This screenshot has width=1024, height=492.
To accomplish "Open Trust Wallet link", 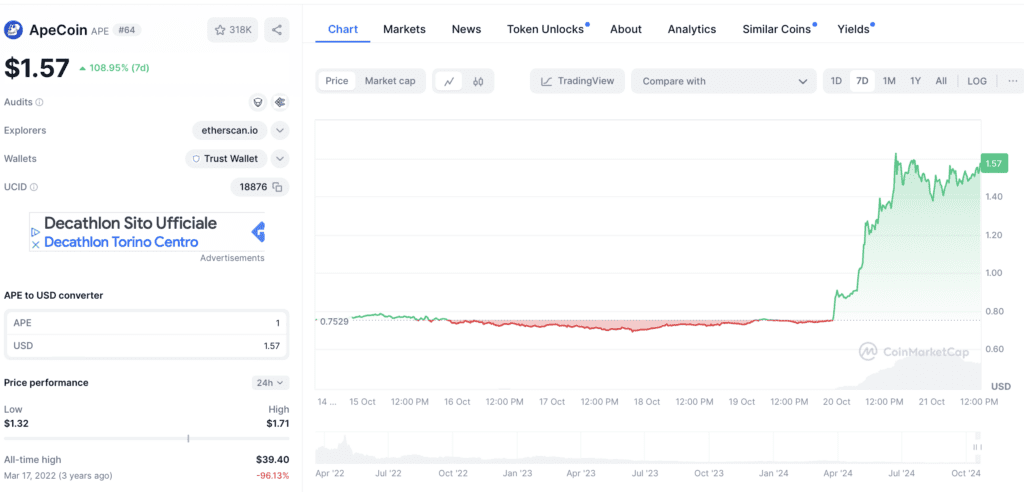I will pos(226,159).
